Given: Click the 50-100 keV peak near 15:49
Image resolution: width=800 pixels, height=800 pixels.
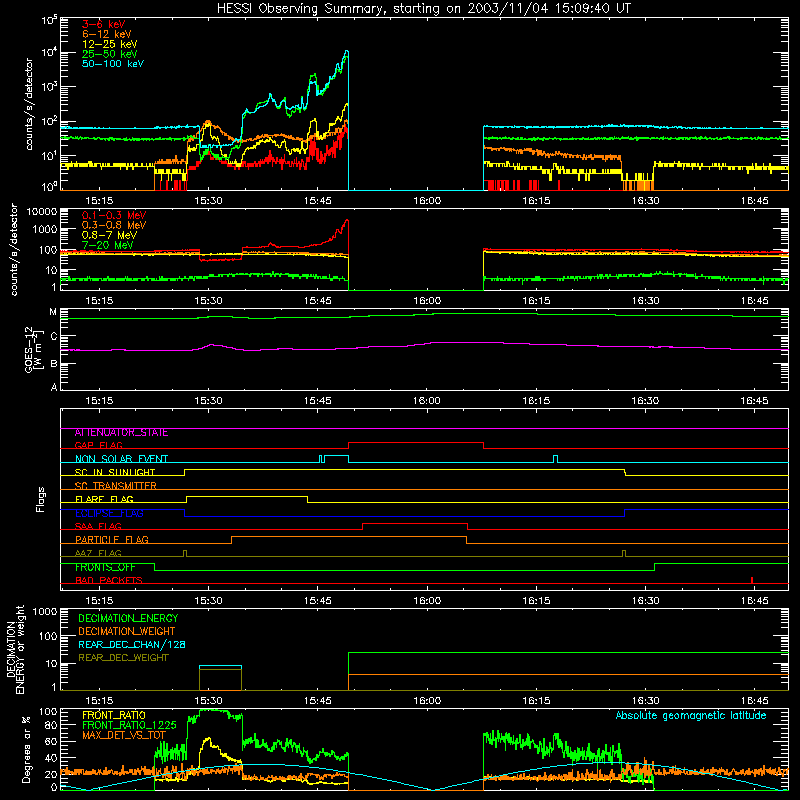Looking at the screenshot, I should tap(347, 52).
